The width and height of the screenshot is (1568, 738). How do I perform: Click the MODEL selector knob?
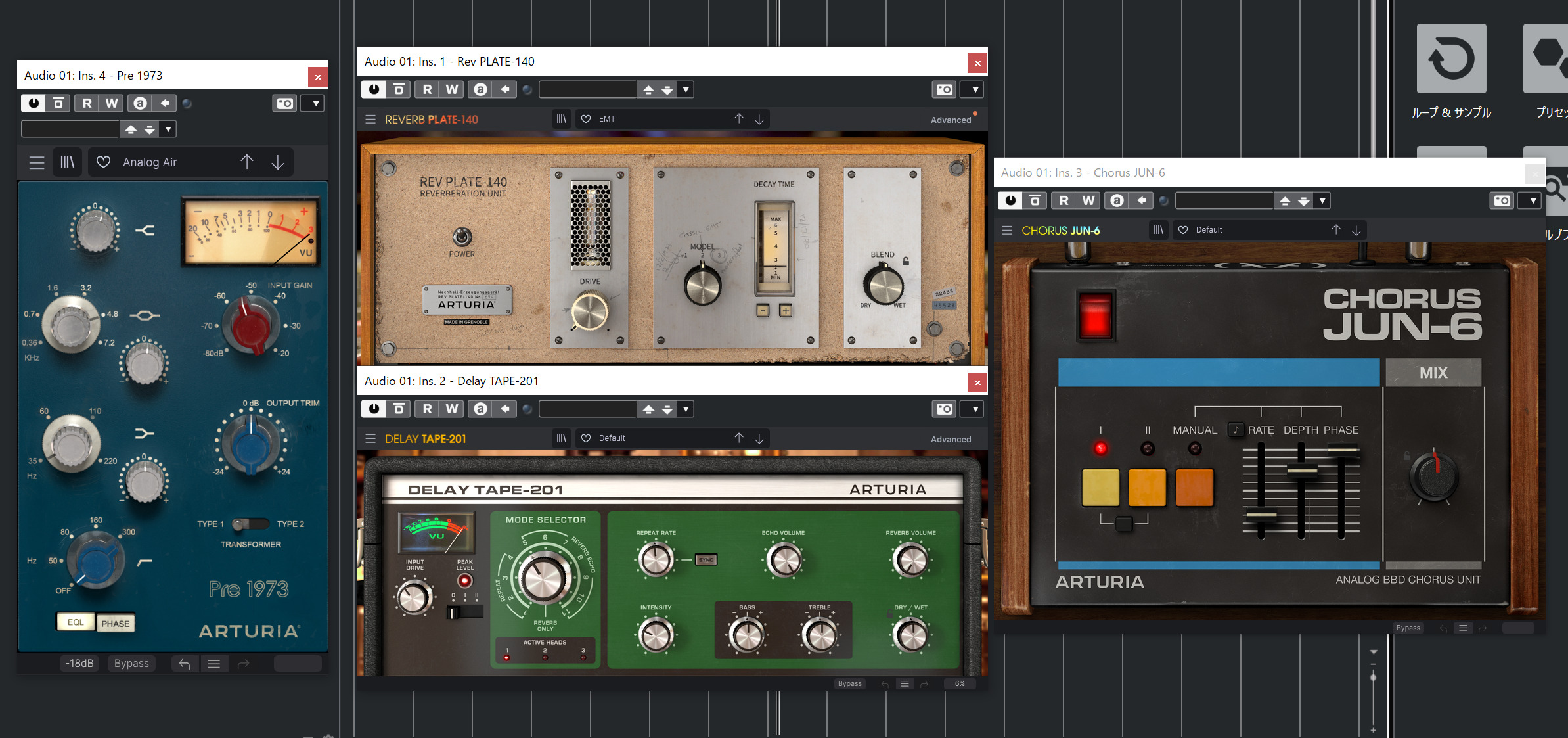click(702, 285)
